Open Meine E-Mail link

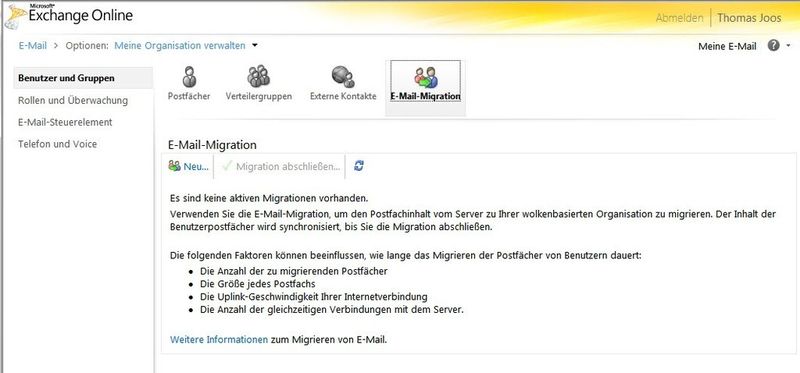pyautogui.click(x=727, y=46)
